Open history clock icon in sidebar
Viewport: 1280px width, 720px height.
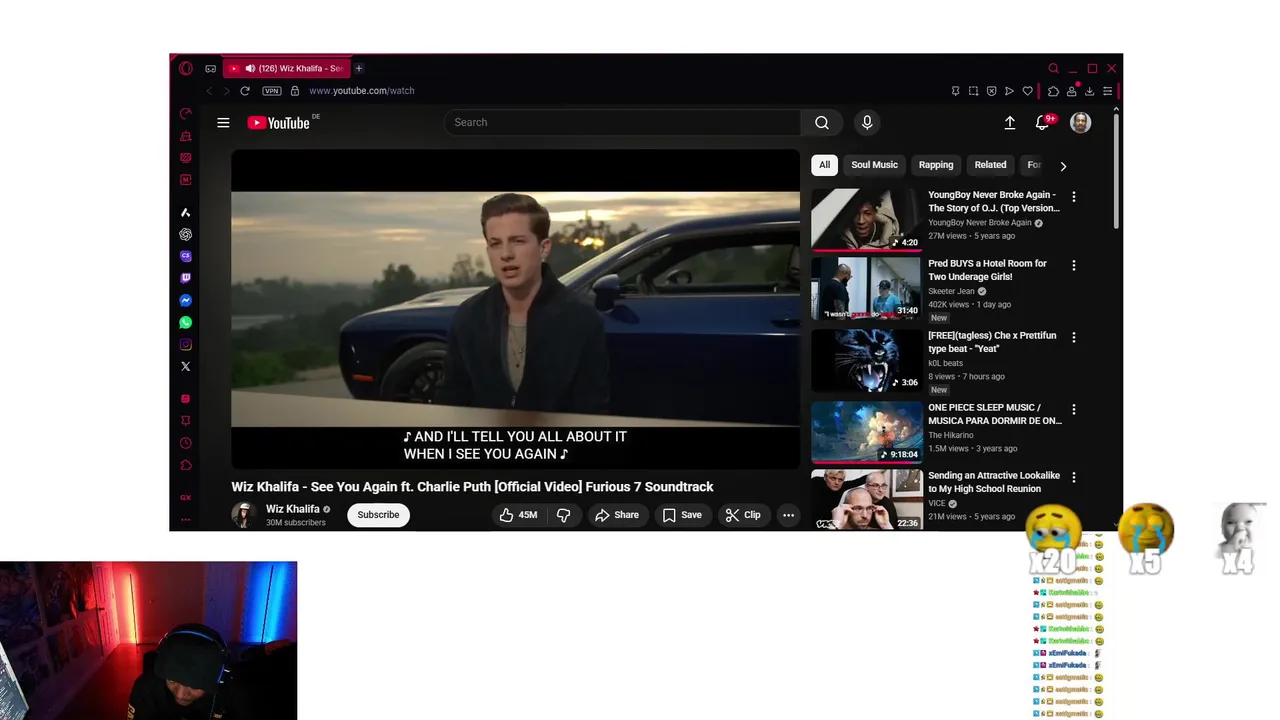(x=185, y=443)
